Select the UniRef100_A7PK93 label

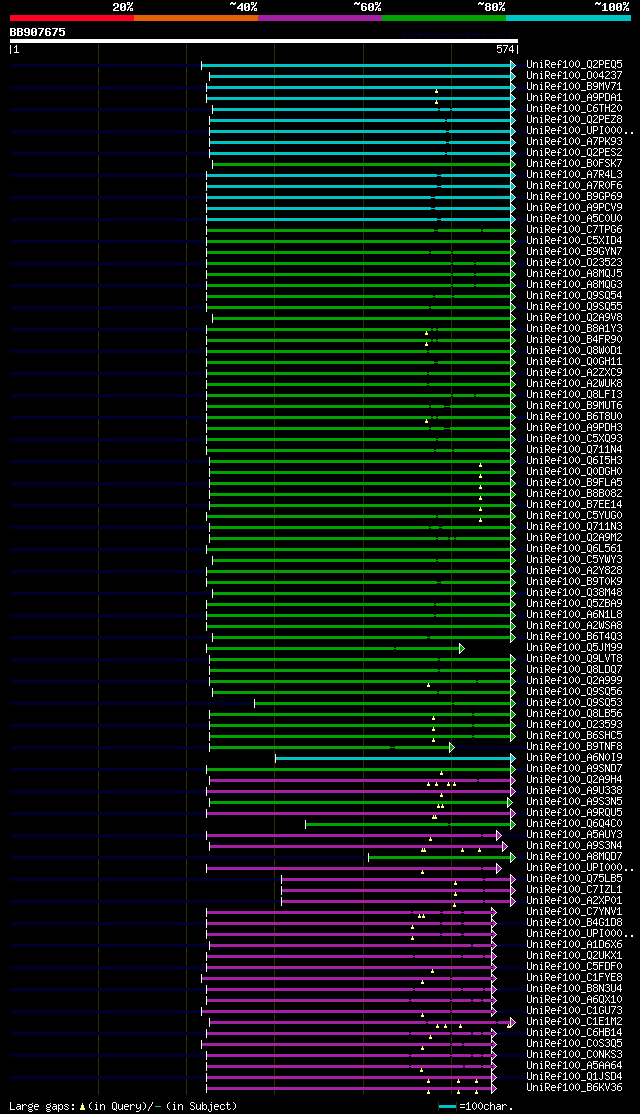[x=574, y=141]
